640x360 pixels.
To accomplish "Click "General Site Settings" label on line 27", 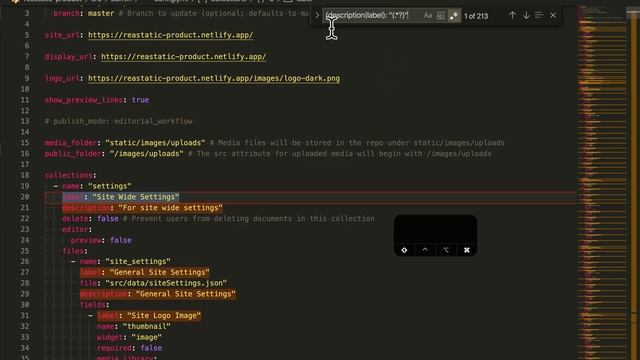I will [159, 272].
